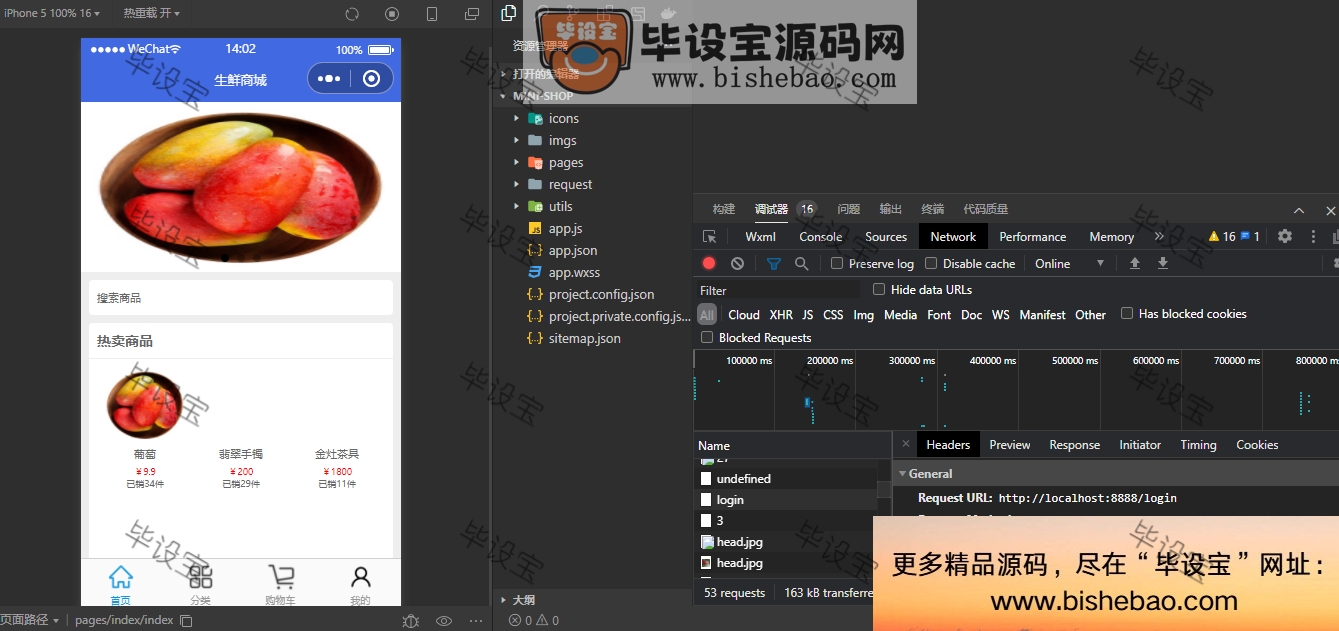Tap the mini program close circle button

point(371,79)
